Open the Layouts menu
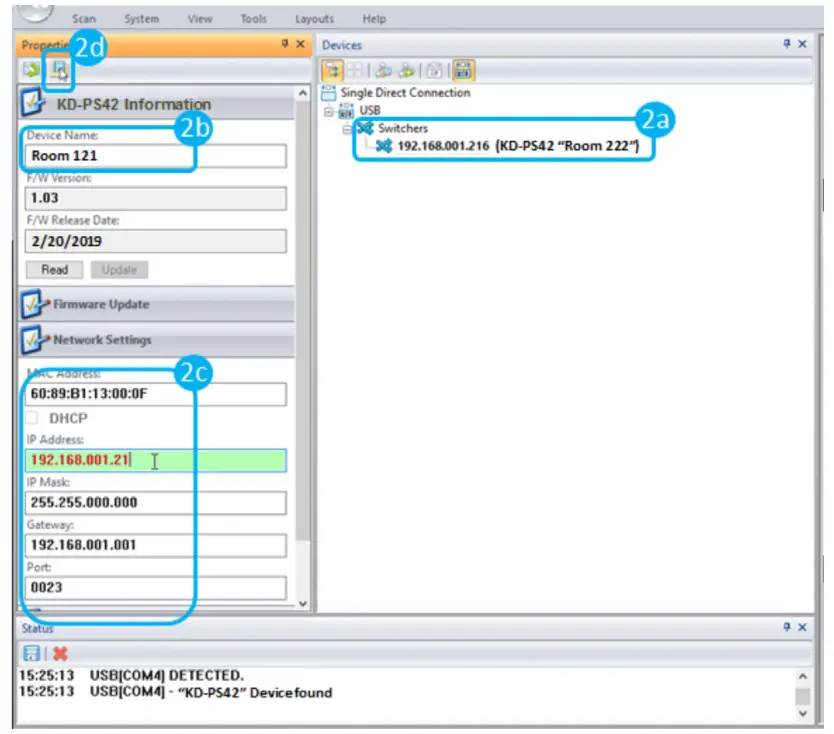 pyautogui.click(x=314, y=19)
